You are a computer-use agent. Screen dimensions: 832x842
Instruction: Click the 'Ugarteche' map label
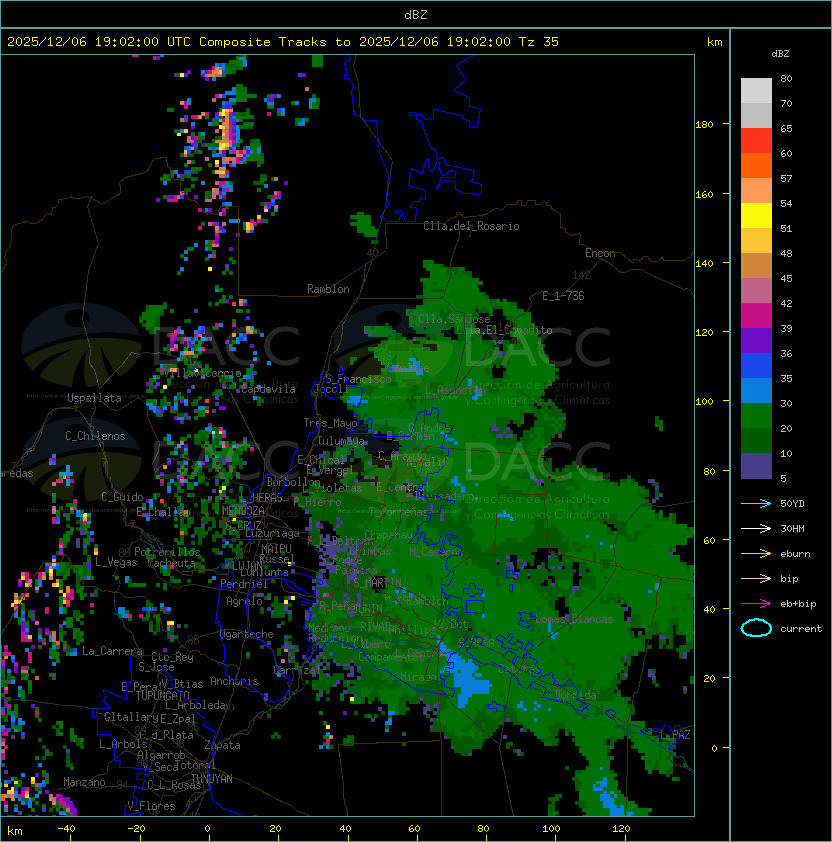coord(247,634)
